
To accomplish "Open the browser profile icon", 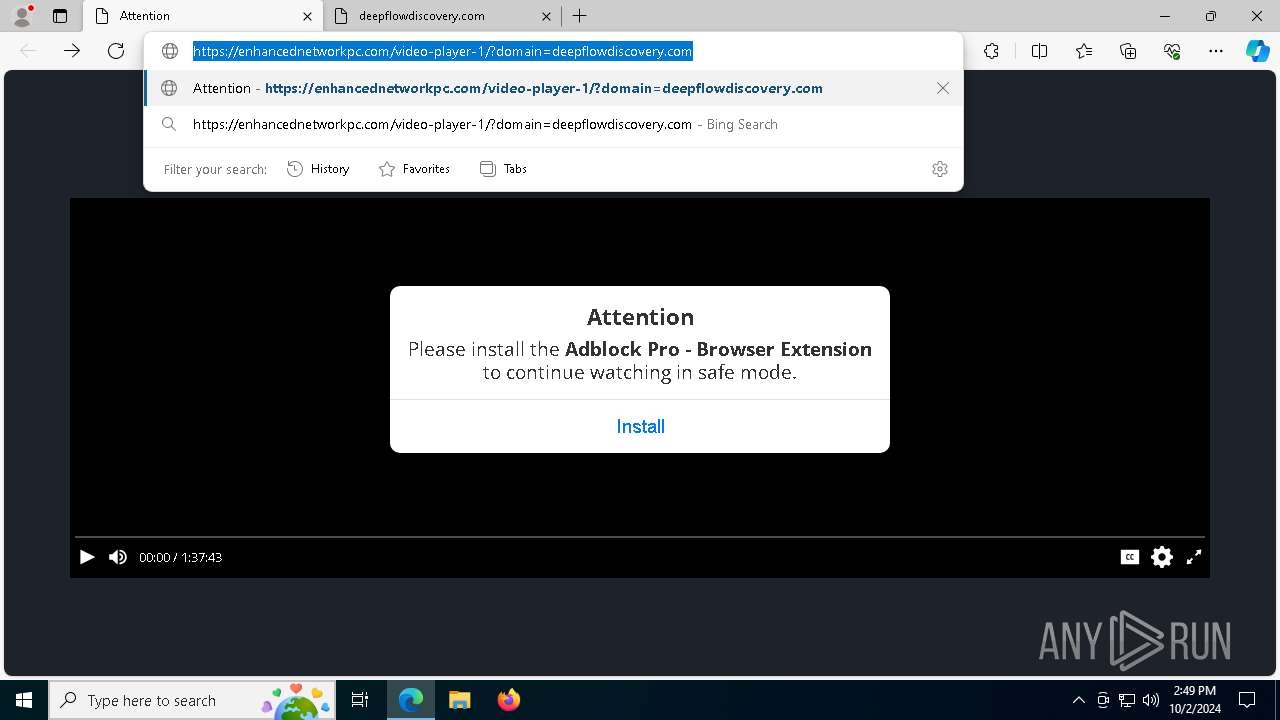I will (22, 16).
